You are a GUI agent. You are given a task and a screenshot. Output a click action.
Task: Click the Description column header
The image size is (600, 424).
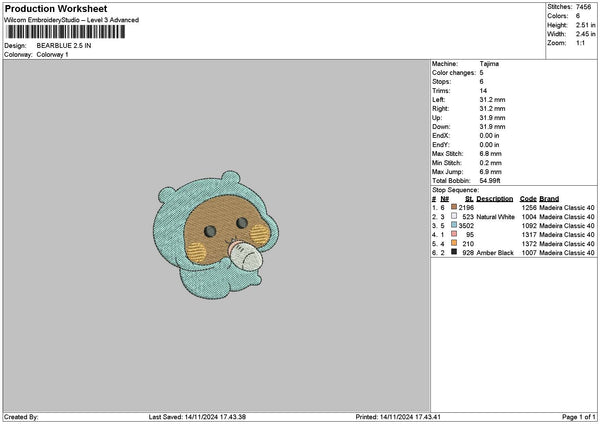click(494, 198)
